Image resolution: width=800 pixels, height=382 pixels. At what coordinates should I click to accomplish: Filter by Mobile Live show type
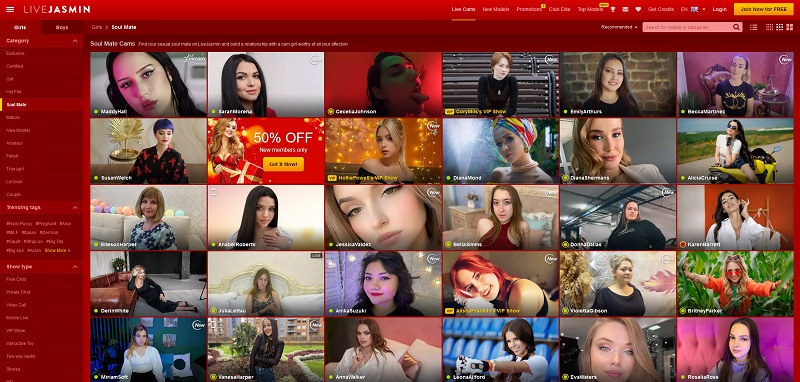[17, 318]
